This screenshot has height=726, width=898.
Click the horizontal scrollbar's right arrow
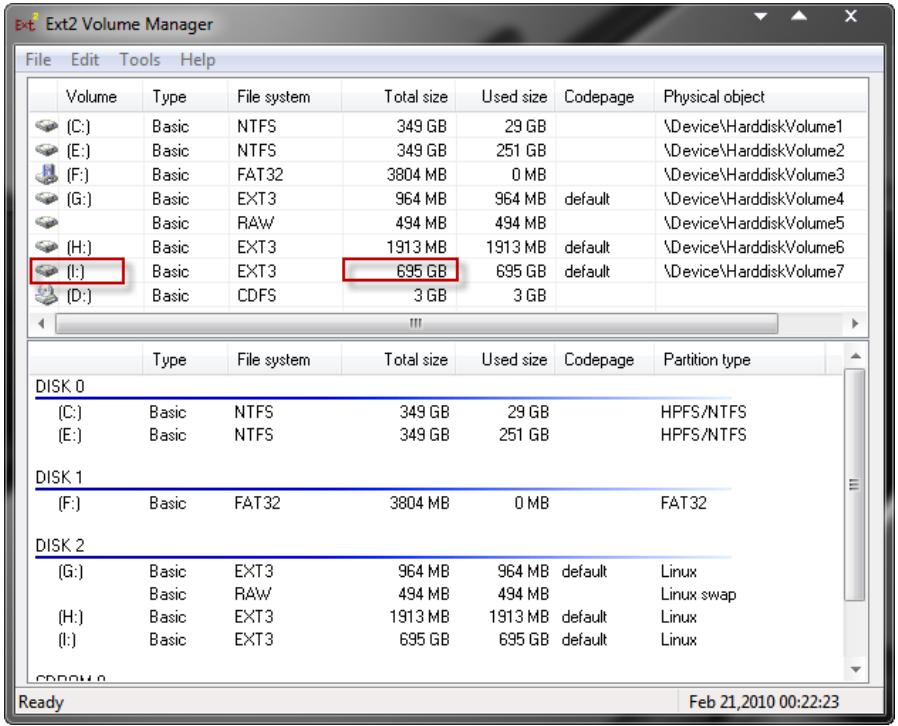pos(855,323)
